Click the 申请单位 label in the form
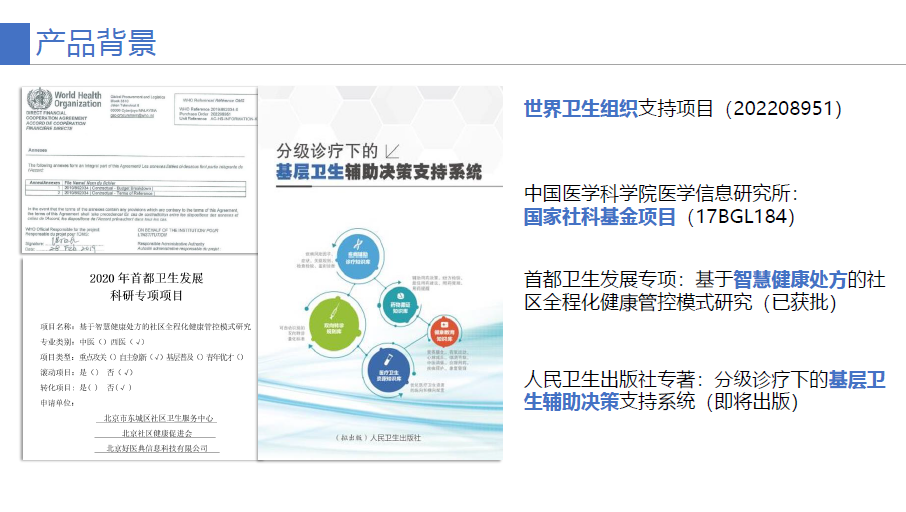Viewport: 906px width, 512px height. [57, 403]
